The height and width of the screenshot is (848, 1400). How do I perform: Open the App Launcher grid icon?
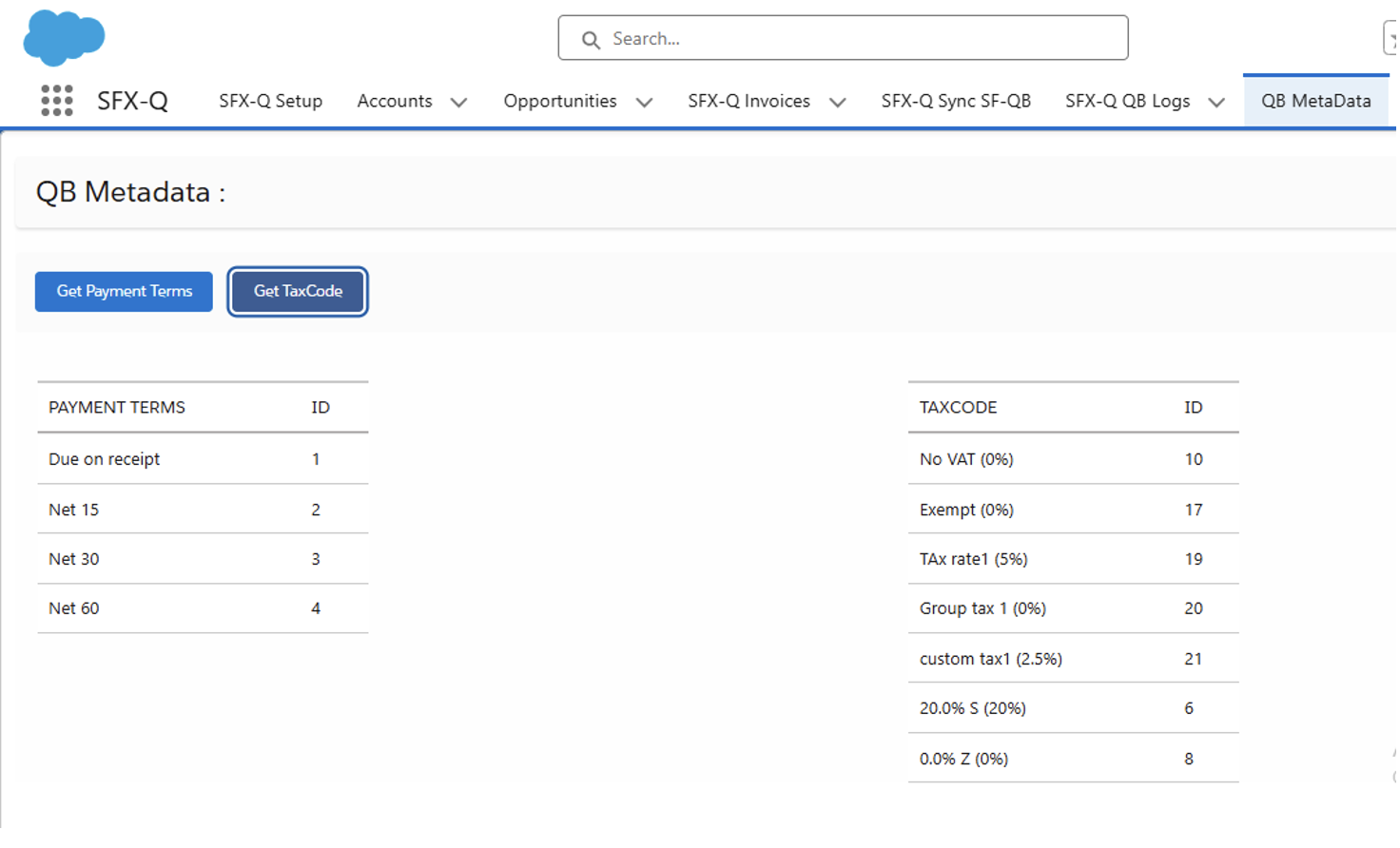pyautogui.click(x=57, y=101)
